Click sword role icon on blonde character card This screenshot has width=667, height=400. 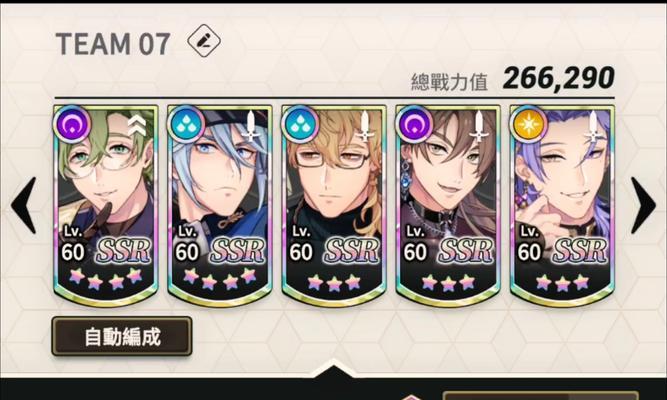click(x=365, y=126)
